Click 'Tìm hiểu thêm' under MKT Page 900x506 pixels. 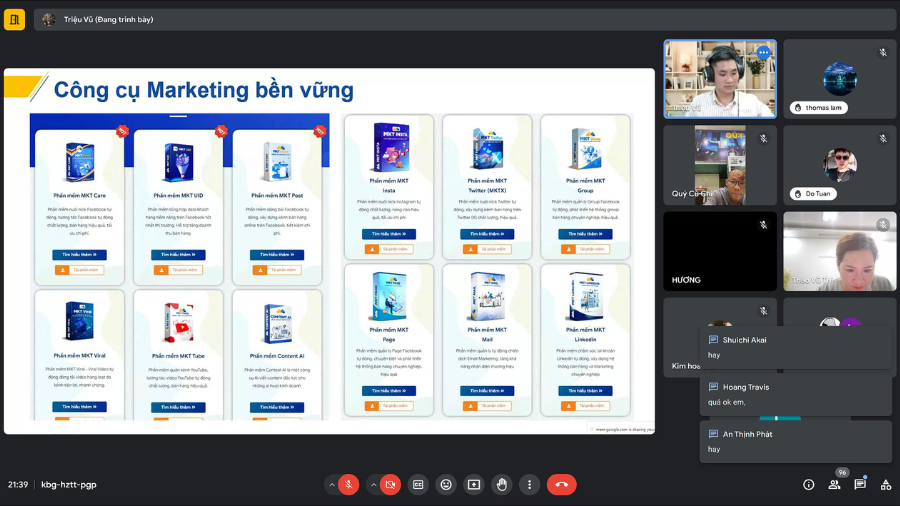[x=389, y=391]
